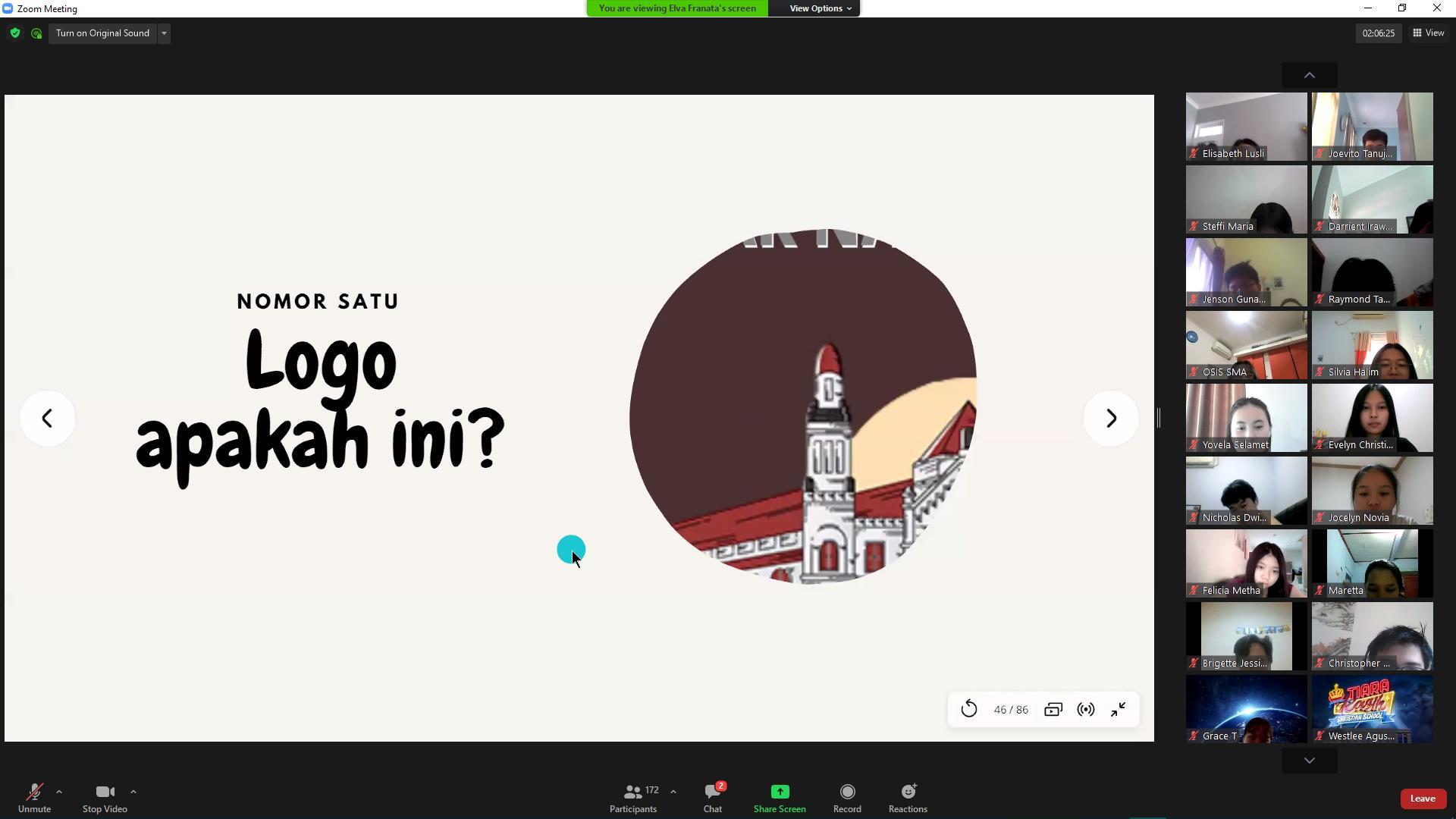
Task: Select Maretta video thumbnail
Action: 1372,563
